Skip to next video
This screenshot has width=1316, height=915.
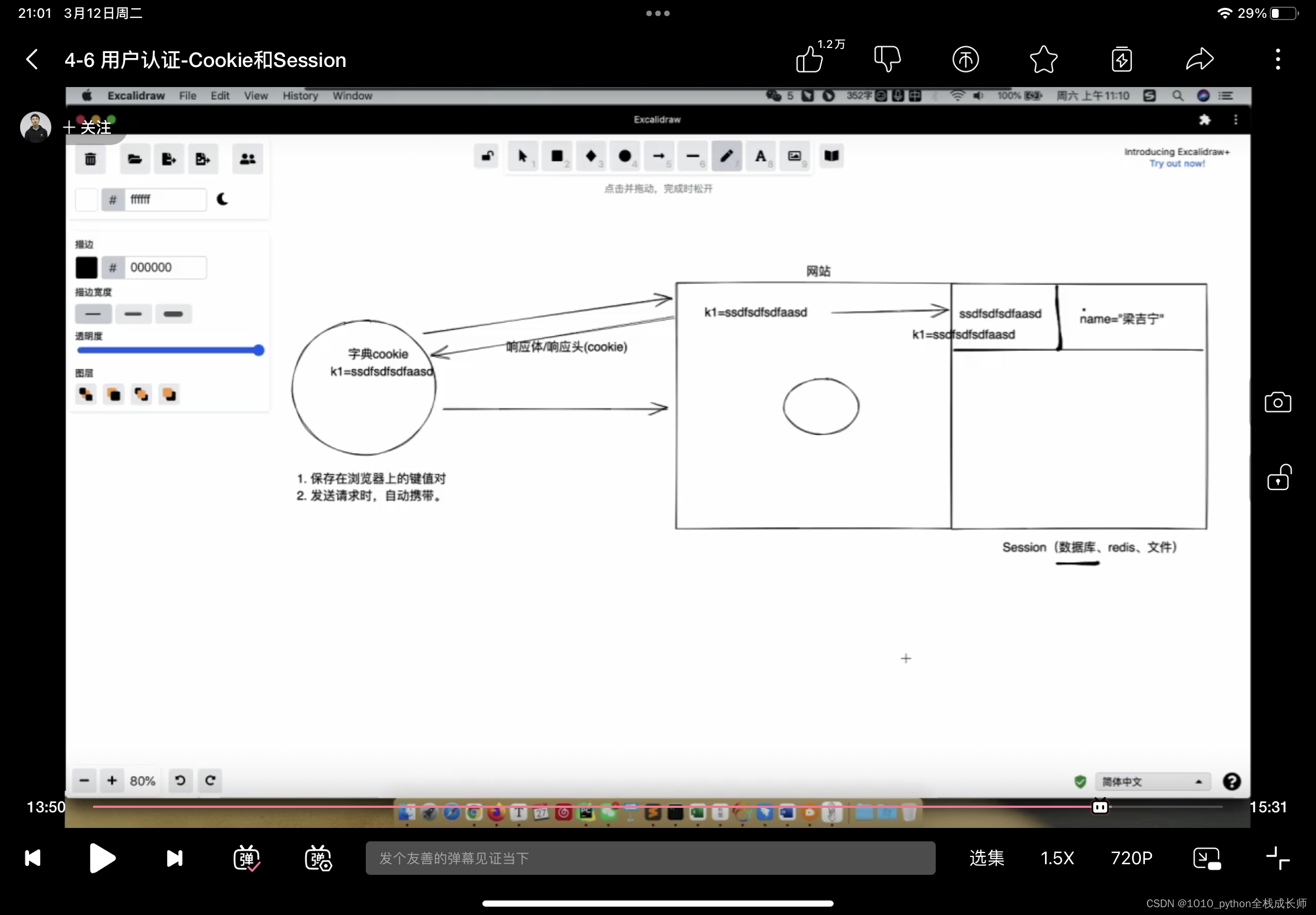pos(174,858)
